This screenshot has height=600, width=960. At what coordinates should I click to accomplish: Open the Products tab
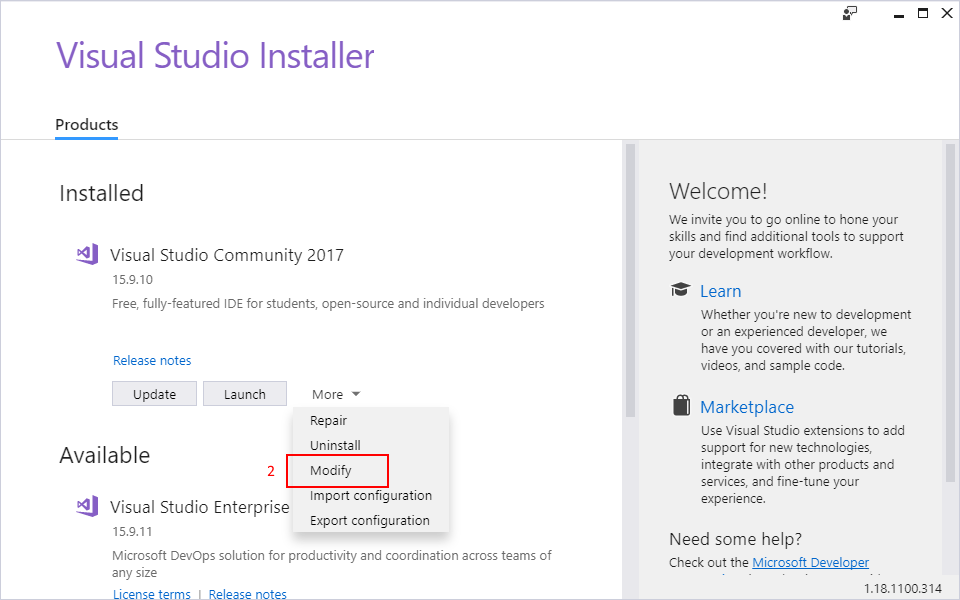(86, 125)
